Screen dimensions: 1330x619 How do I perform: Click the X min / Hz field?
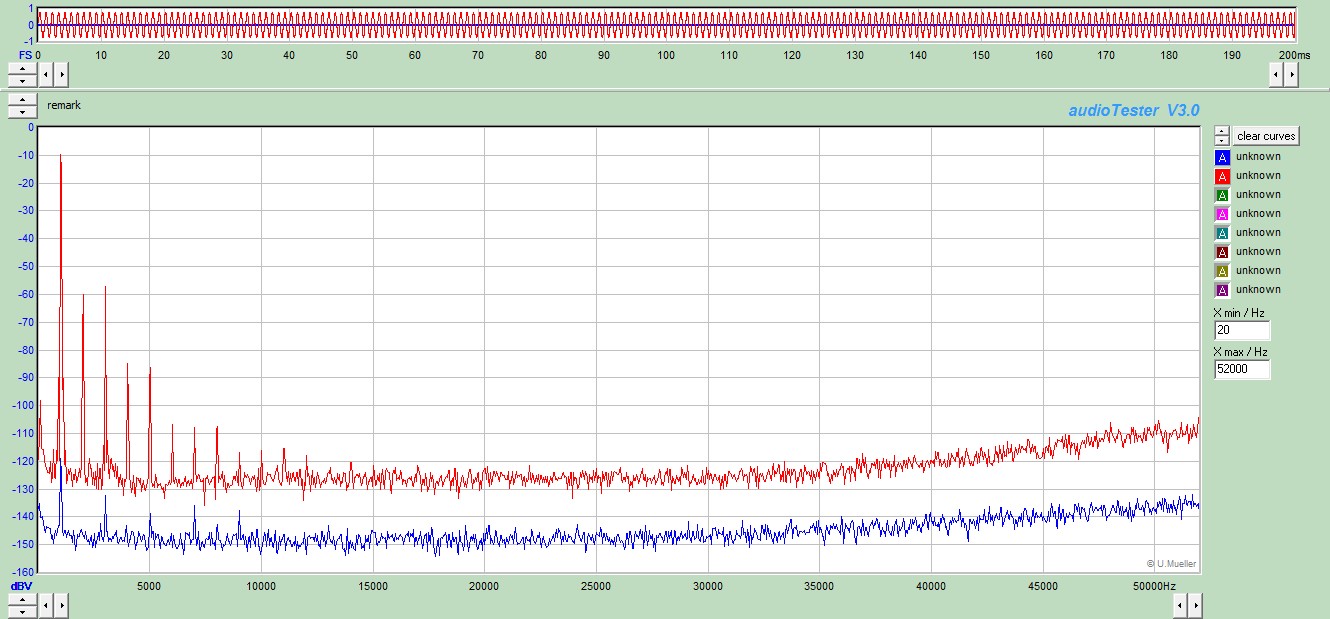(x=1242, y=331)
